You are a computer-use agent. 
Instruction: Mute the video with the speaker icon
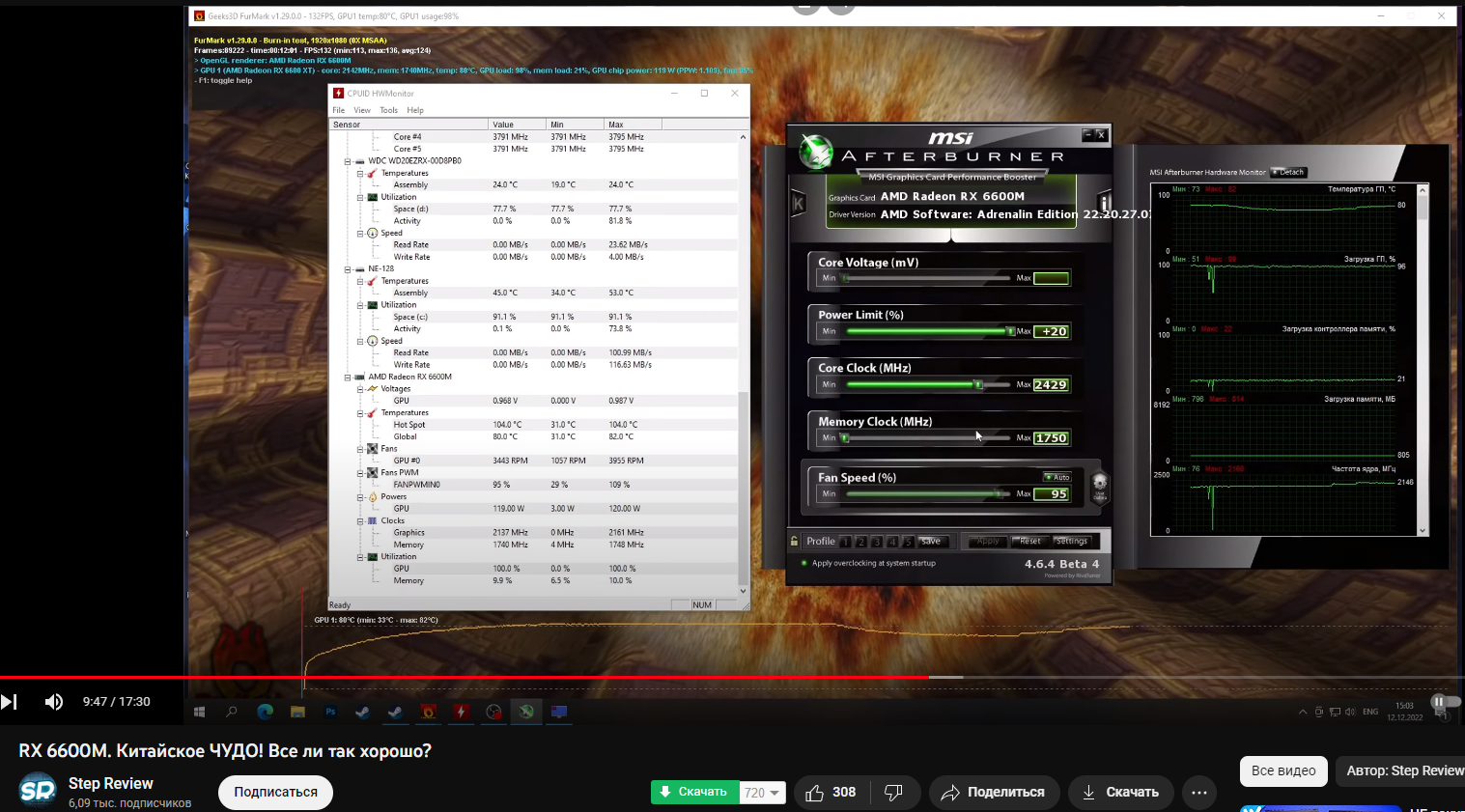(54, 702)
